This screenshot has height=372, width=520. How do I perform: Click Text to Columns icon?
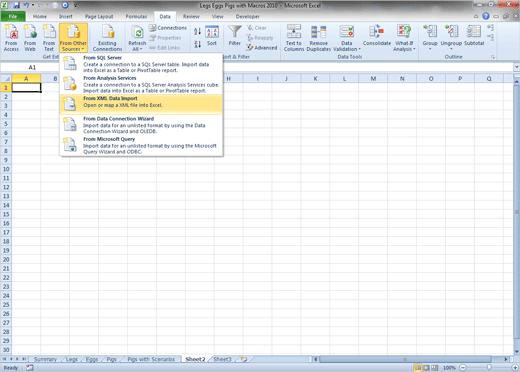(294, 38)
